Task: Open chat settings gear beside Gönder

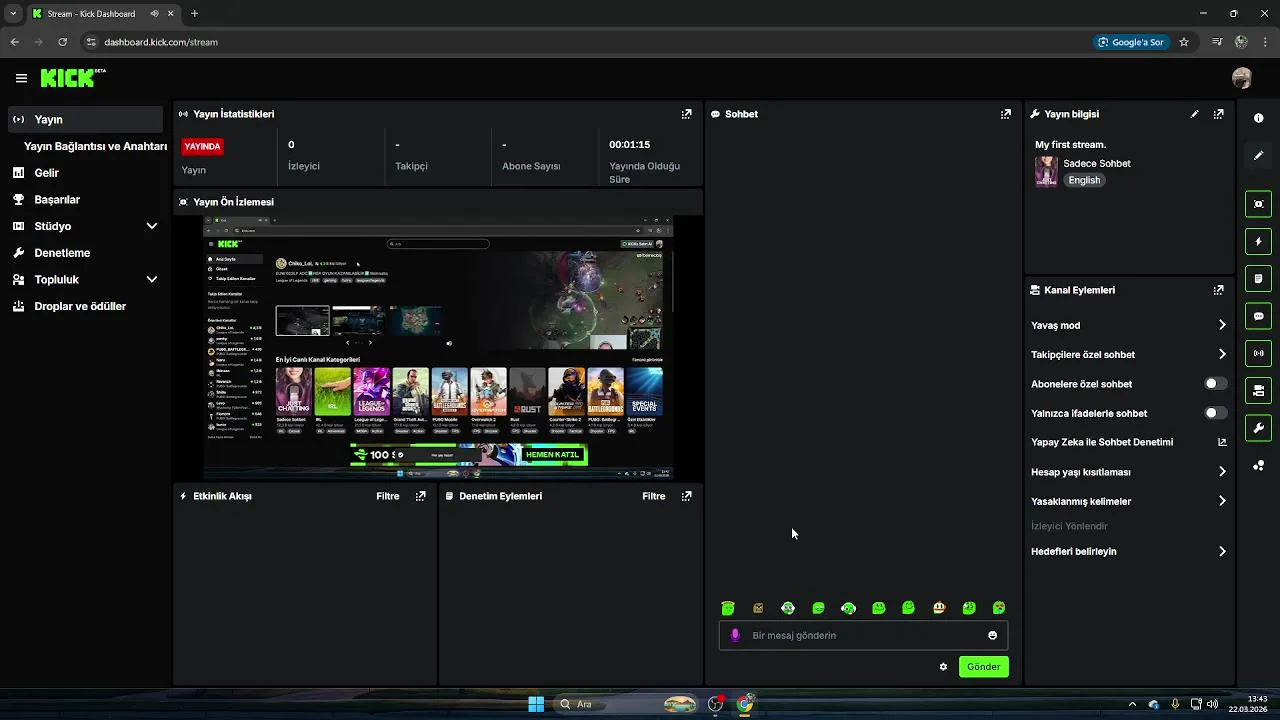Action: click(943, 667)
